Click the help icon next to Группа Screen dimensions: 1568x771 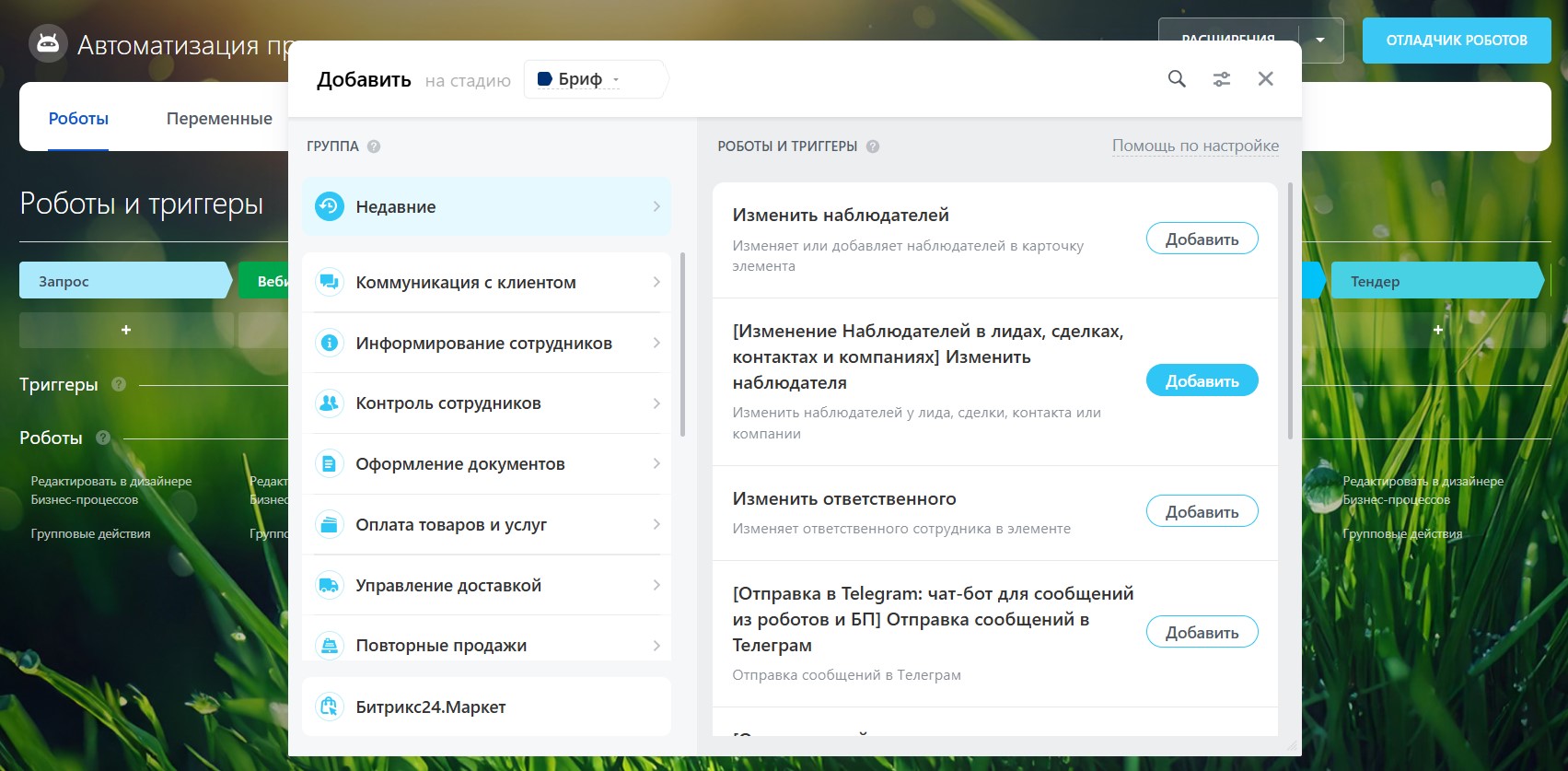tap(374, 146)
